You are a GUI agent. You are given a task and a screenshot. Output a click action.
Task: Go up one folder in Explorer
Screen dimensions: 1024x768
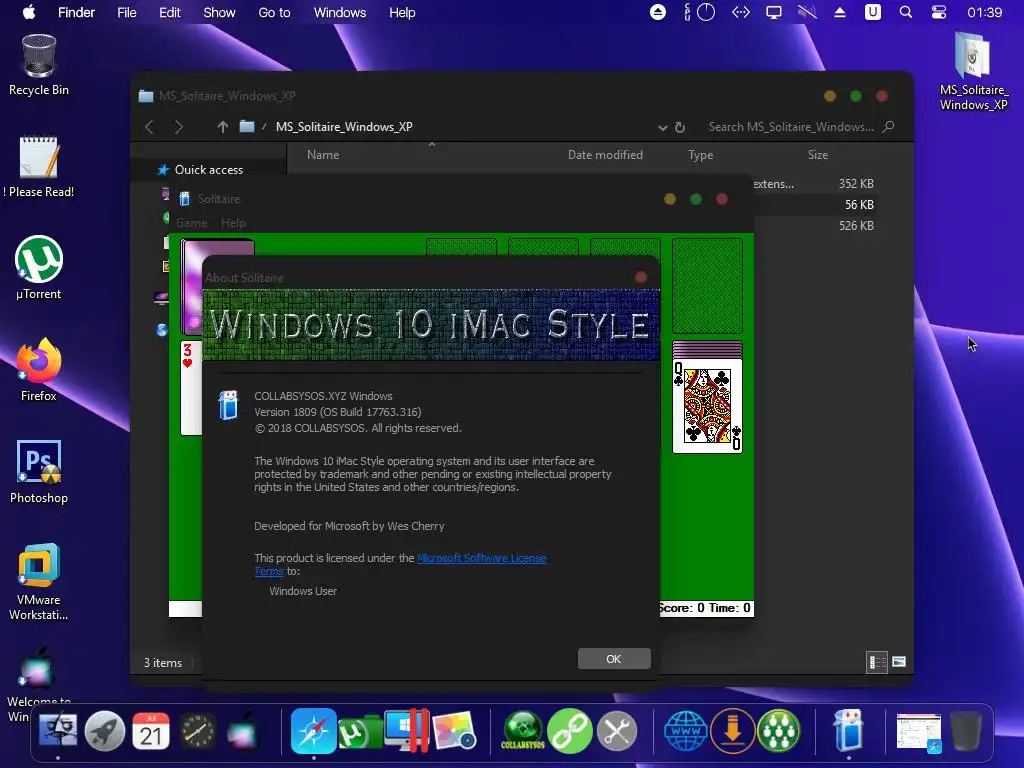click(x=223, y=127)
